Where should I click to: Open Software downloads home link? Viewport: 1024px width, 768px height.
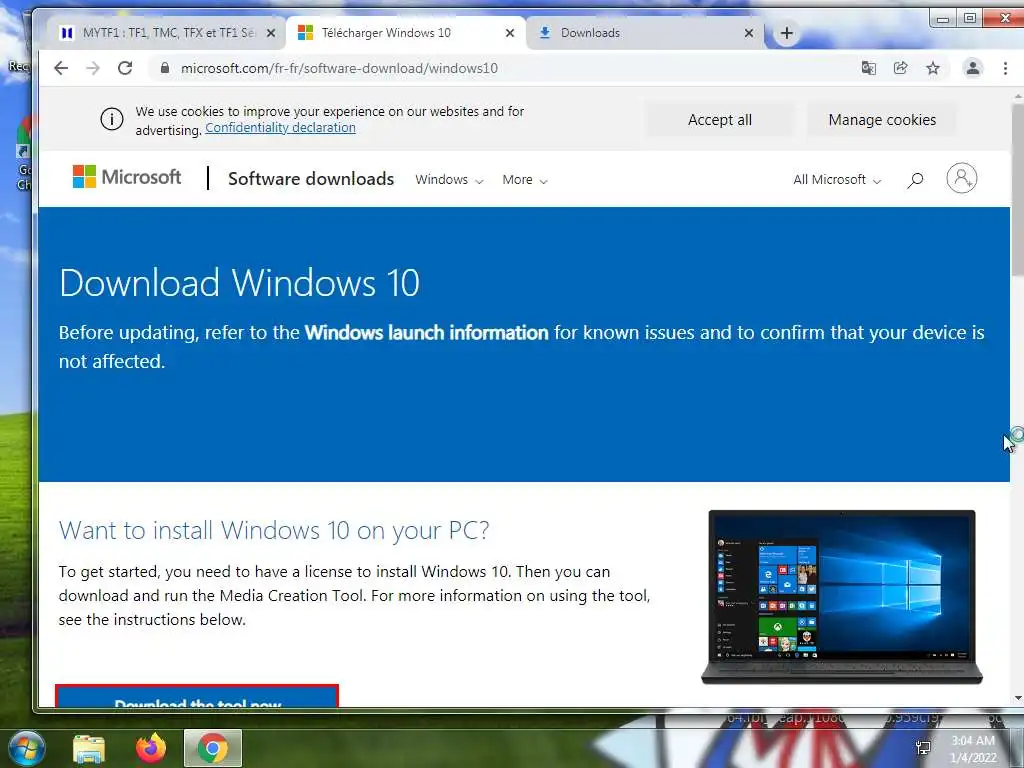tap(311, 179)
